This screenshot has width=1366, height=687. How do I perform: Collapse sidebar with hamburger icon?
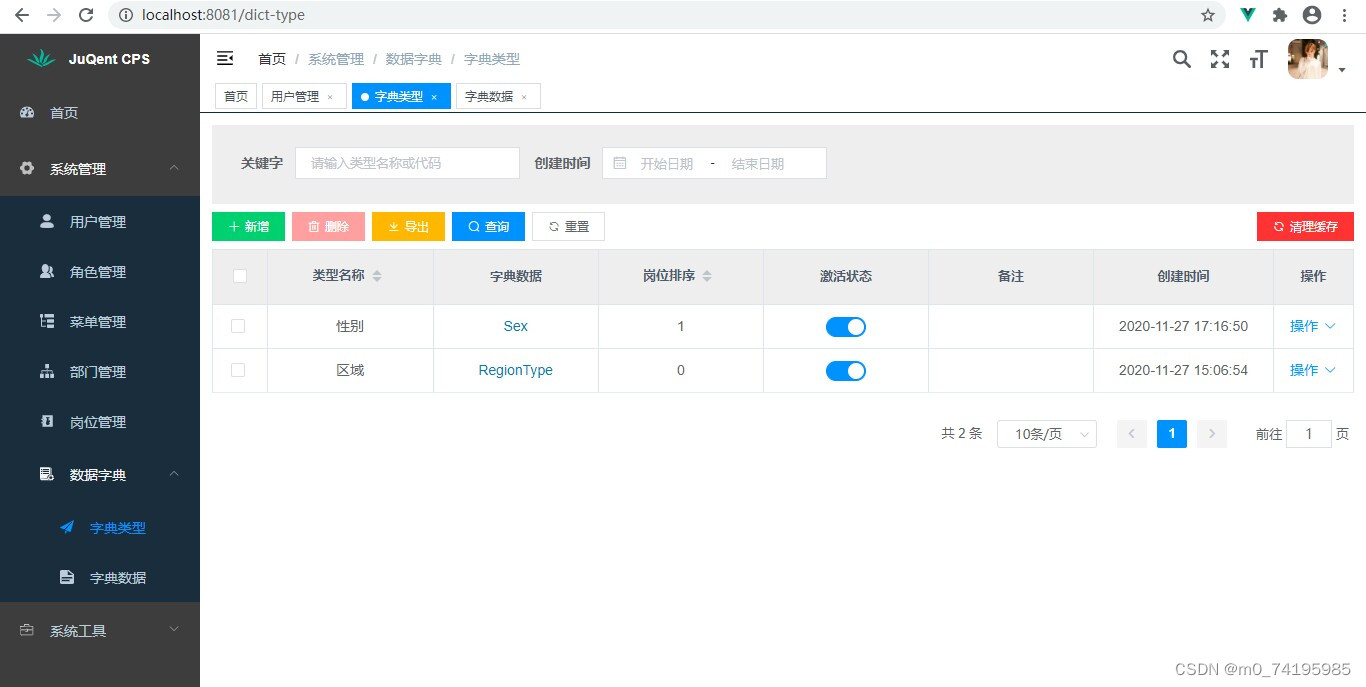click(225, 59)
